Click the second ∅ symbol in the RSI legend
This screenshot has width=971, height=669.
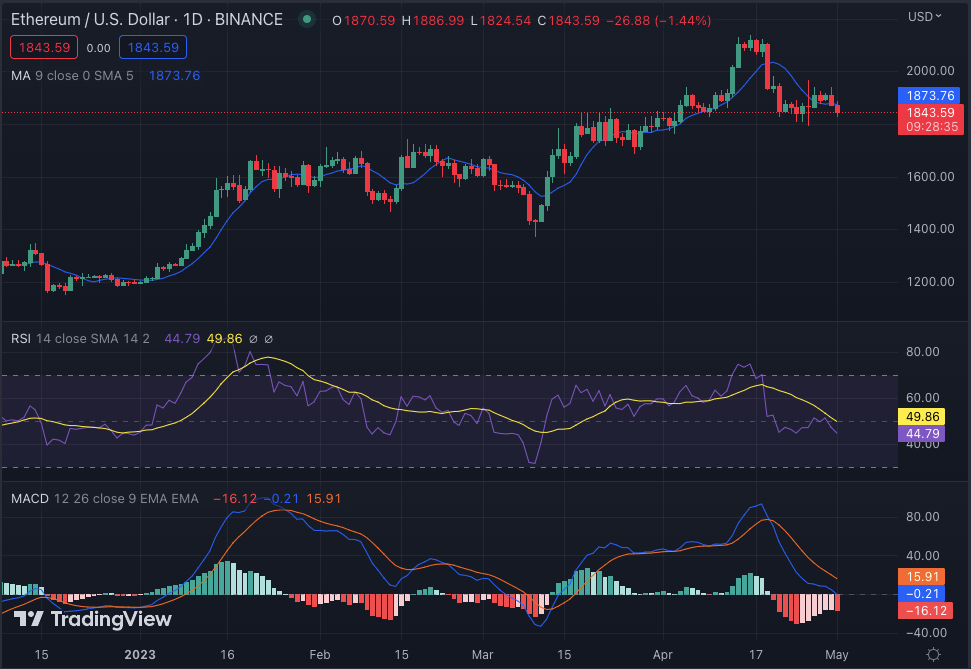pos(269,339)
